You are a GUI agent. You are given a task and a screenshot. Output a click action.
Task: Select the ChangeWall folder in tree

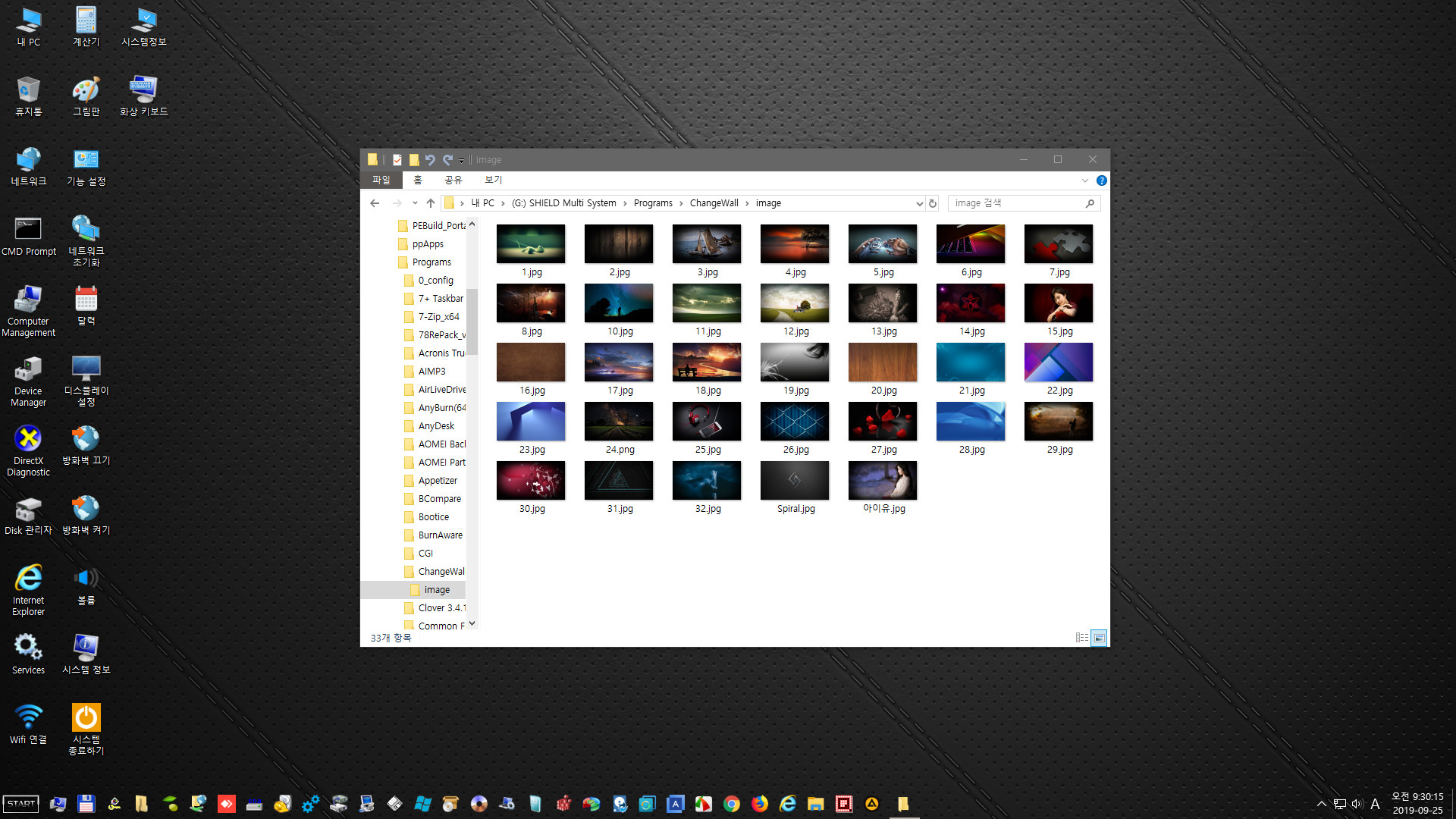[x=434, y=572]
